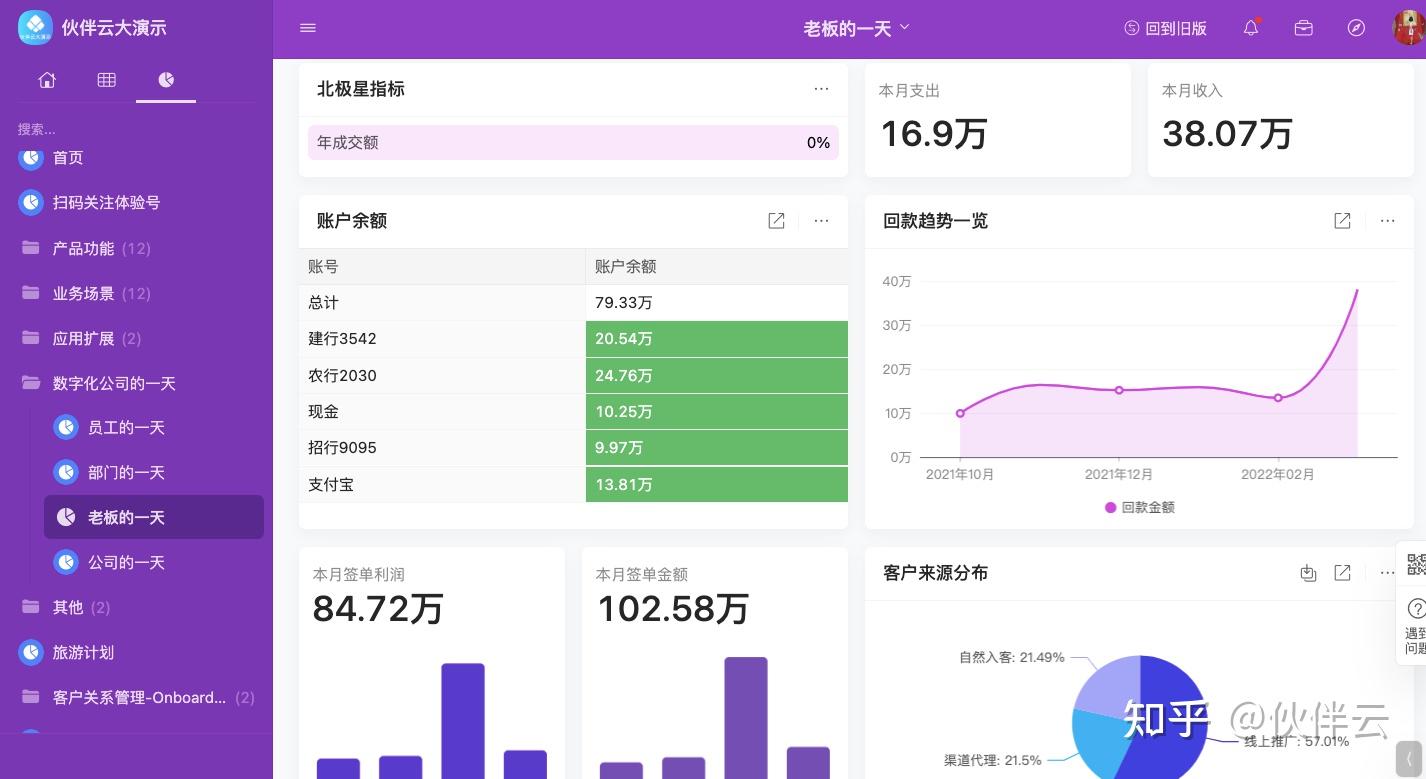Click the 账户余额 column header in table
This screenshot has width=1426, height=779.
[x=717, y=267]
